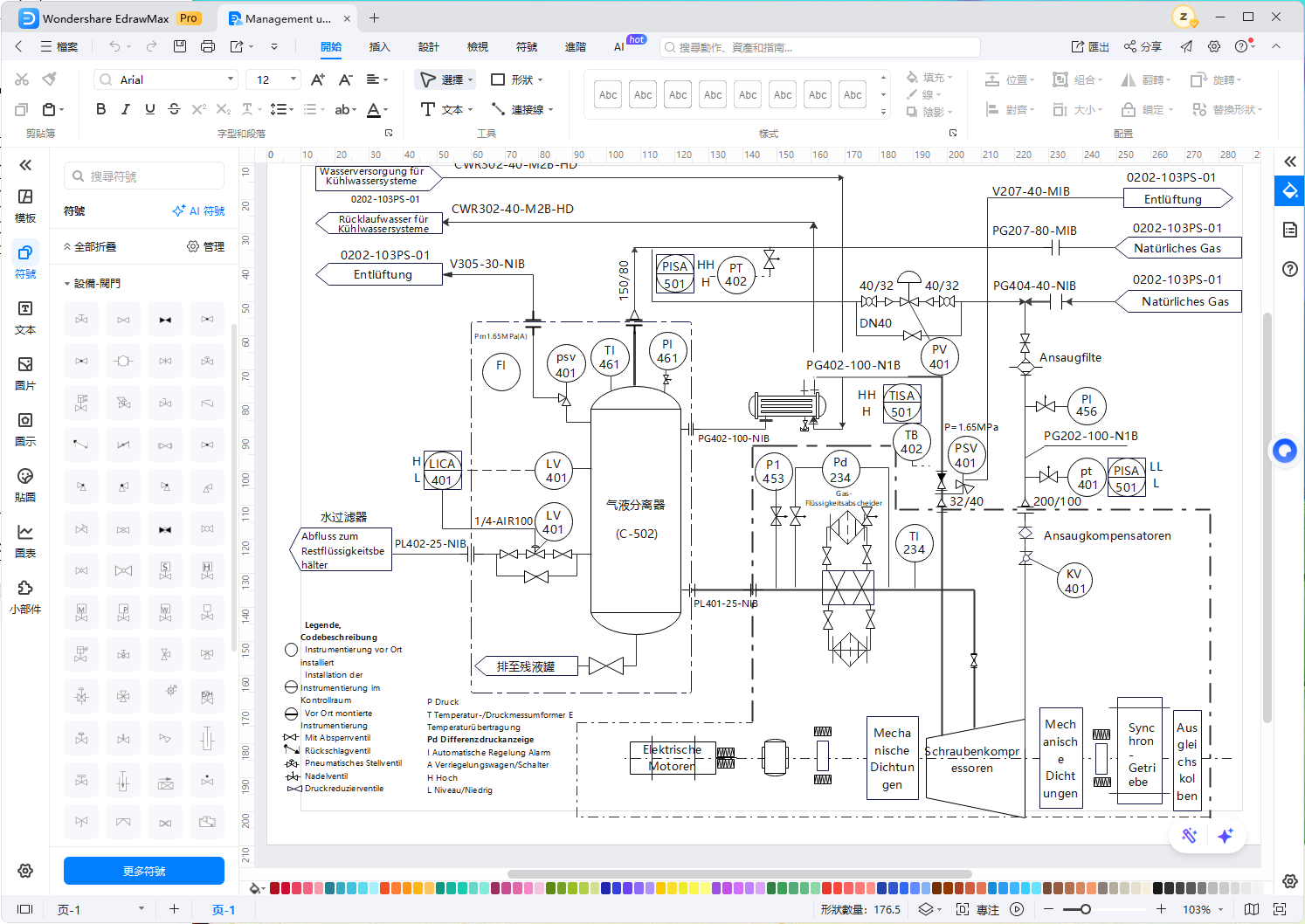
Task: Toggle bold text formatting
Action: coord(101,109)
